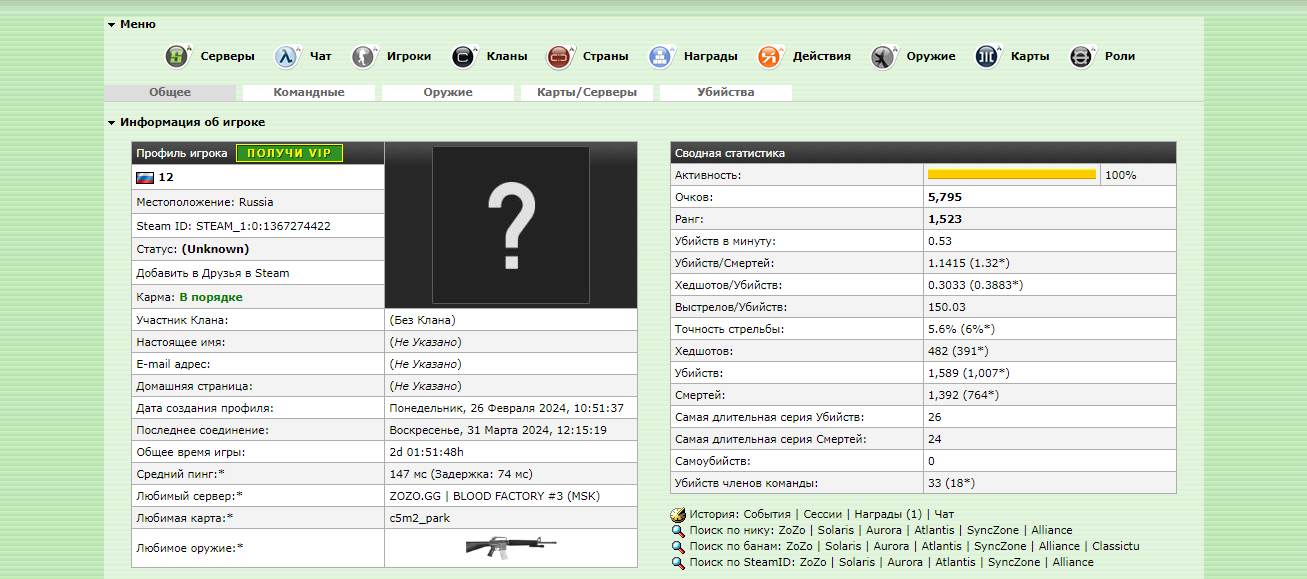Screen dimensions: 1307x579
Task: Select the Убийства tab
Action: (x=725, y=93)
